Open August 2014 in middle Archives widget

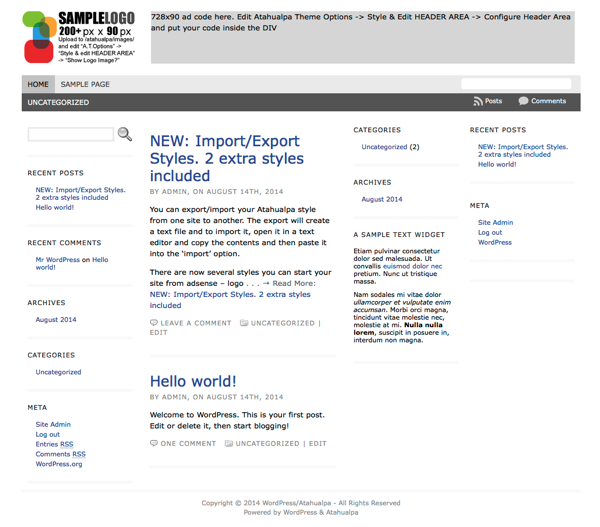pos(382,199)
